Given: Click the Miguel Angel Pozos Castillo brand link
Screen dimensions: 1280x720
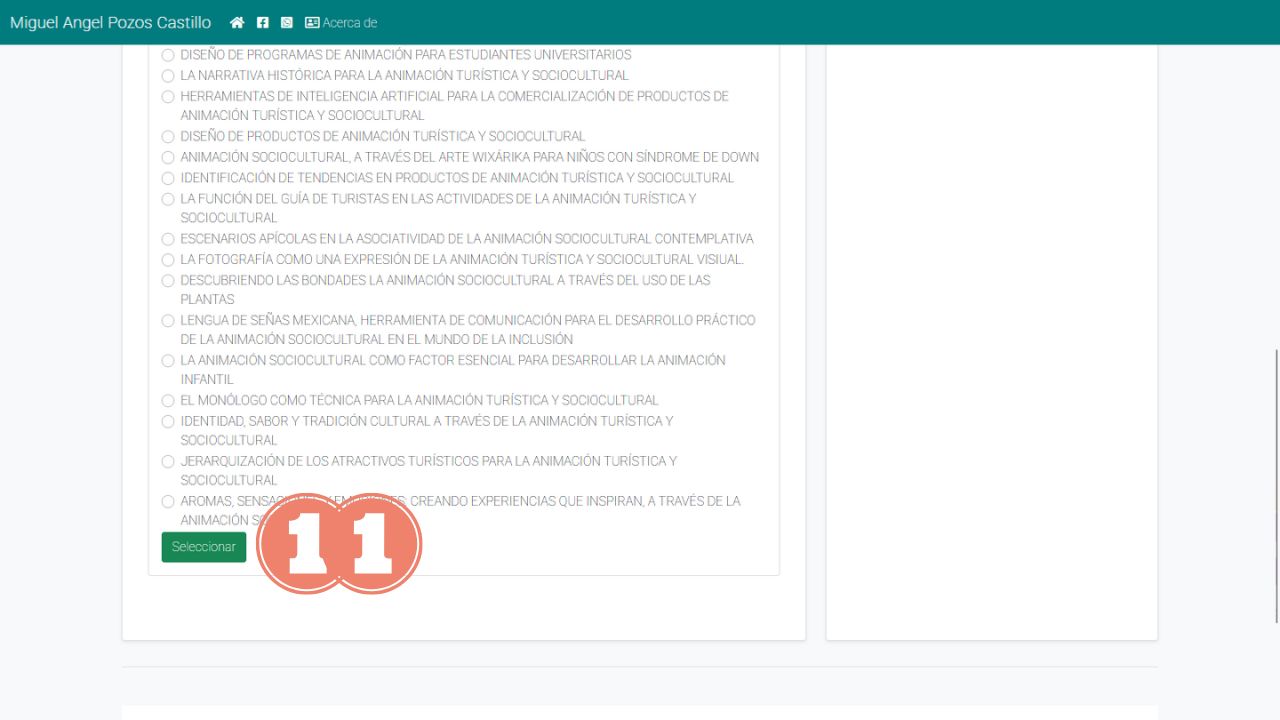Looking at the screenshot, I should tap(110, 22).
